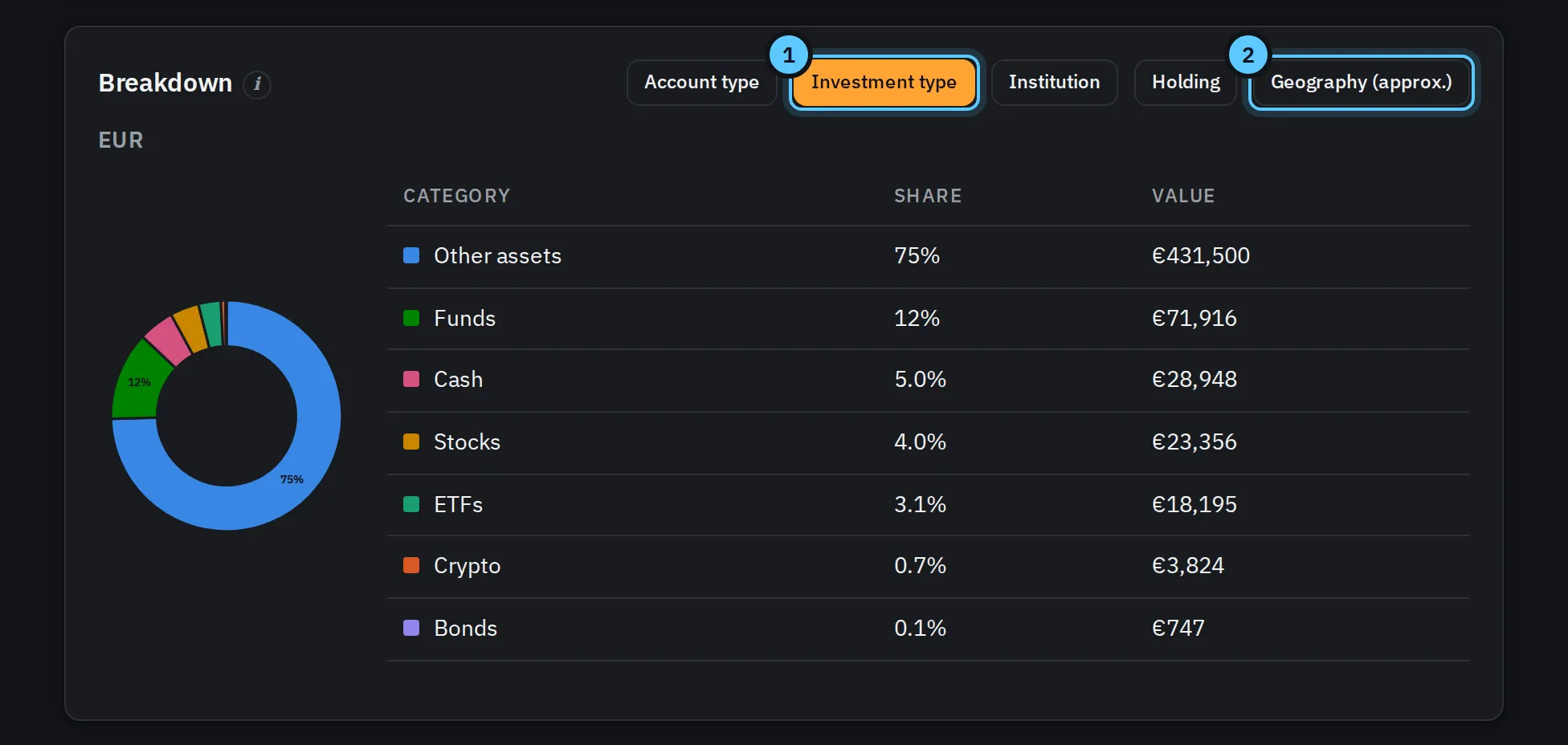
Task: Click the 5.0% share cell
Action: pos(920,379)
